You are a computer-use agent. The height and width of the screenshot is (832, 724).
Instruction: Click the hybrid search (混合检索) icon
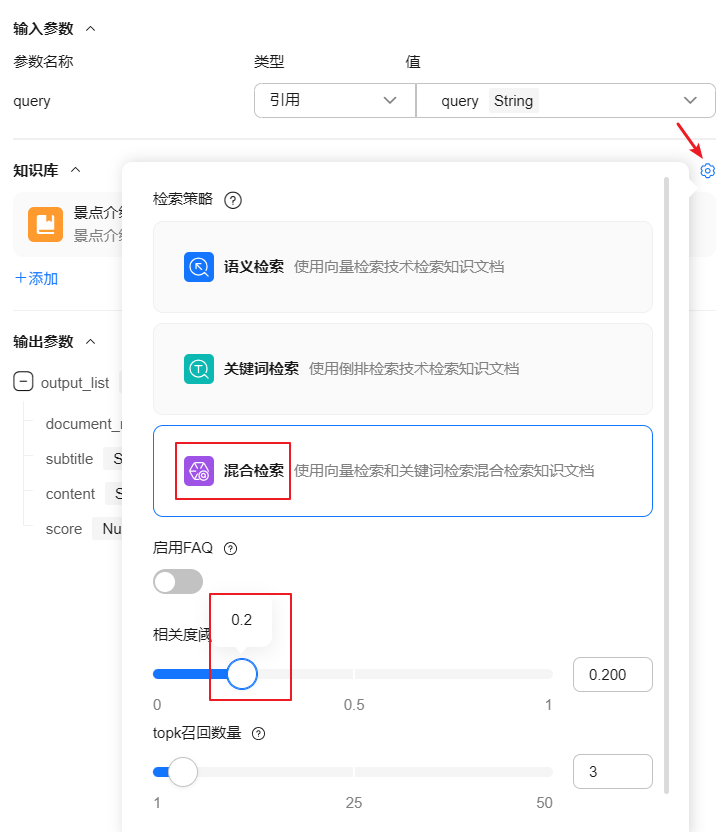[x=199, y=470]
